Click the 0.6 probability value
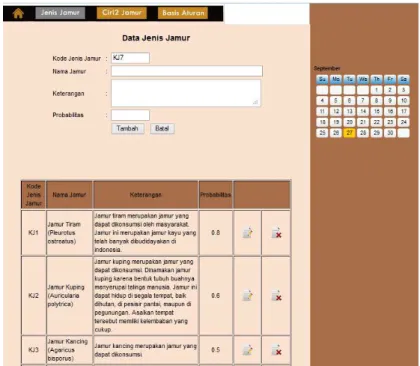 tap(216, 296)
